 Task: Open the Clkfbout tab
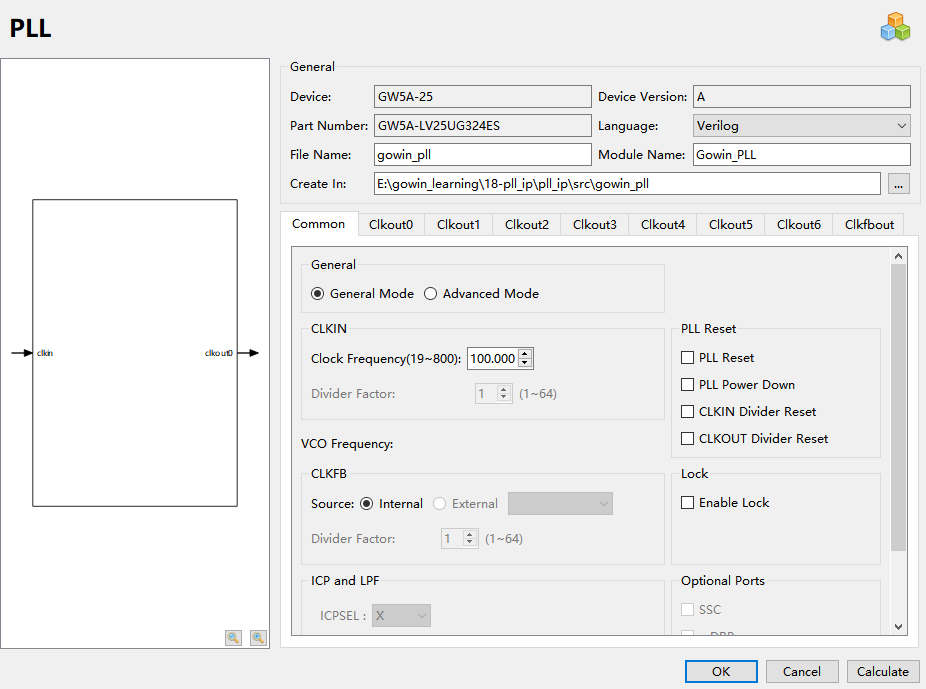pyautogui.click(x=869, y=224)
